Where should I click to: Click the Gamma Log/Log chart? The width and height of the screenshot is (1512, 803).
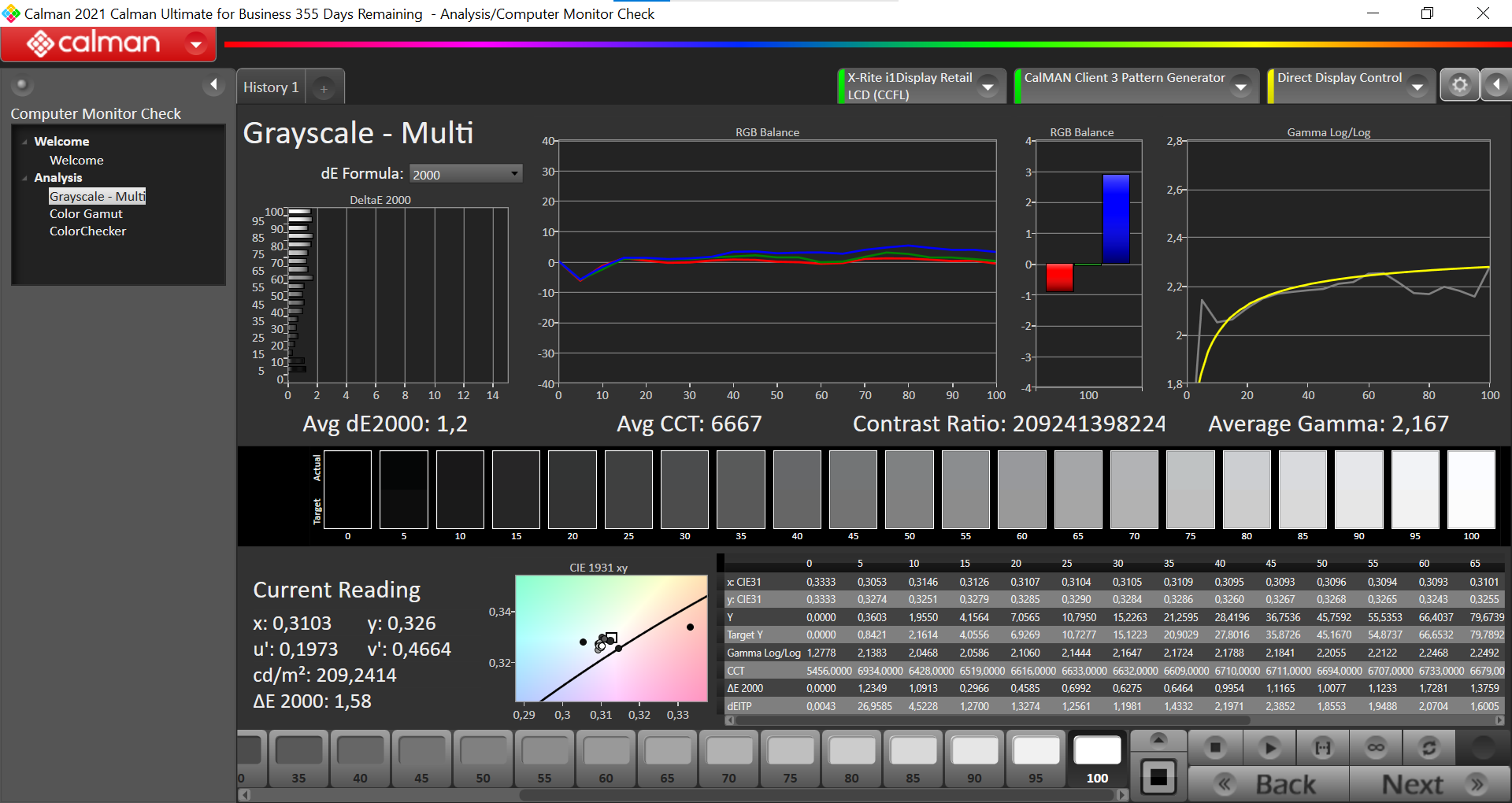1338,262
